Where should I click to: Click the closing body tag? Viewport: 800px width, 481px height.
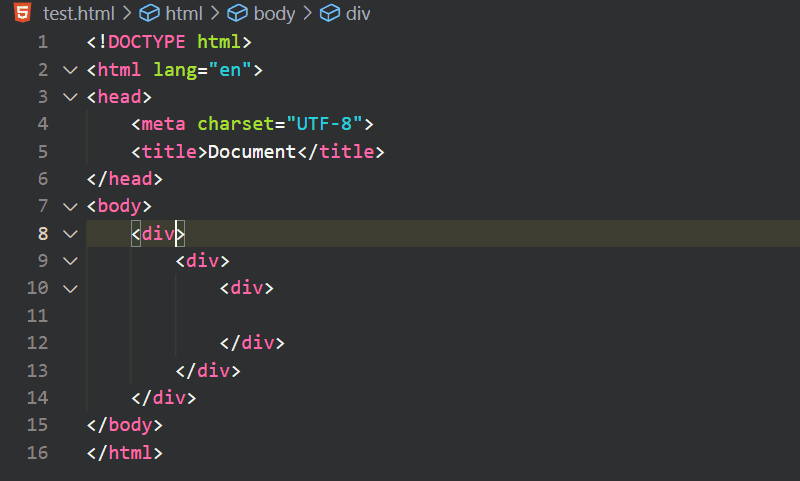124,425
